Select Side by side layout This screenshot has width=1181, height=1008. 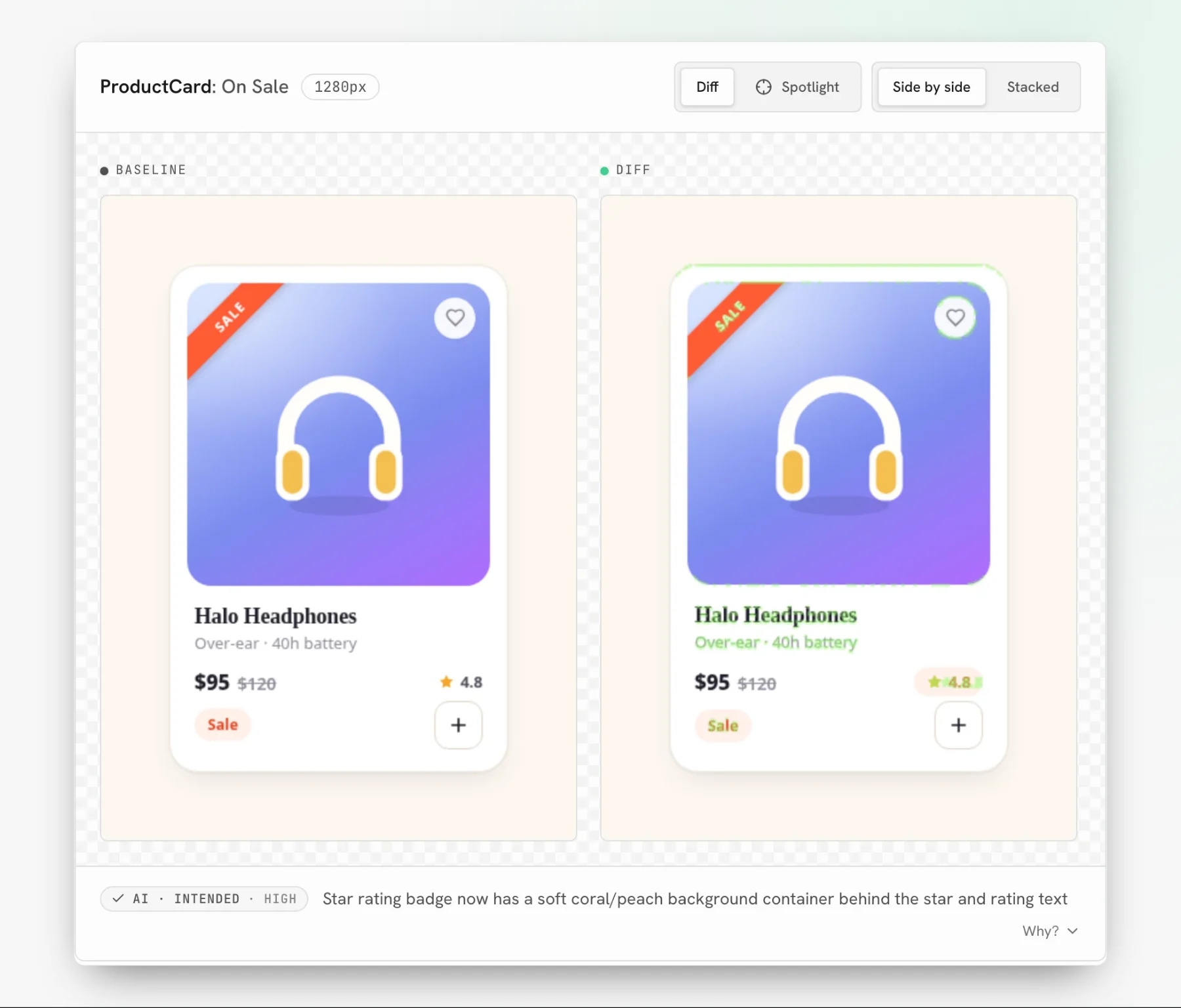click(x=931, y=87)
